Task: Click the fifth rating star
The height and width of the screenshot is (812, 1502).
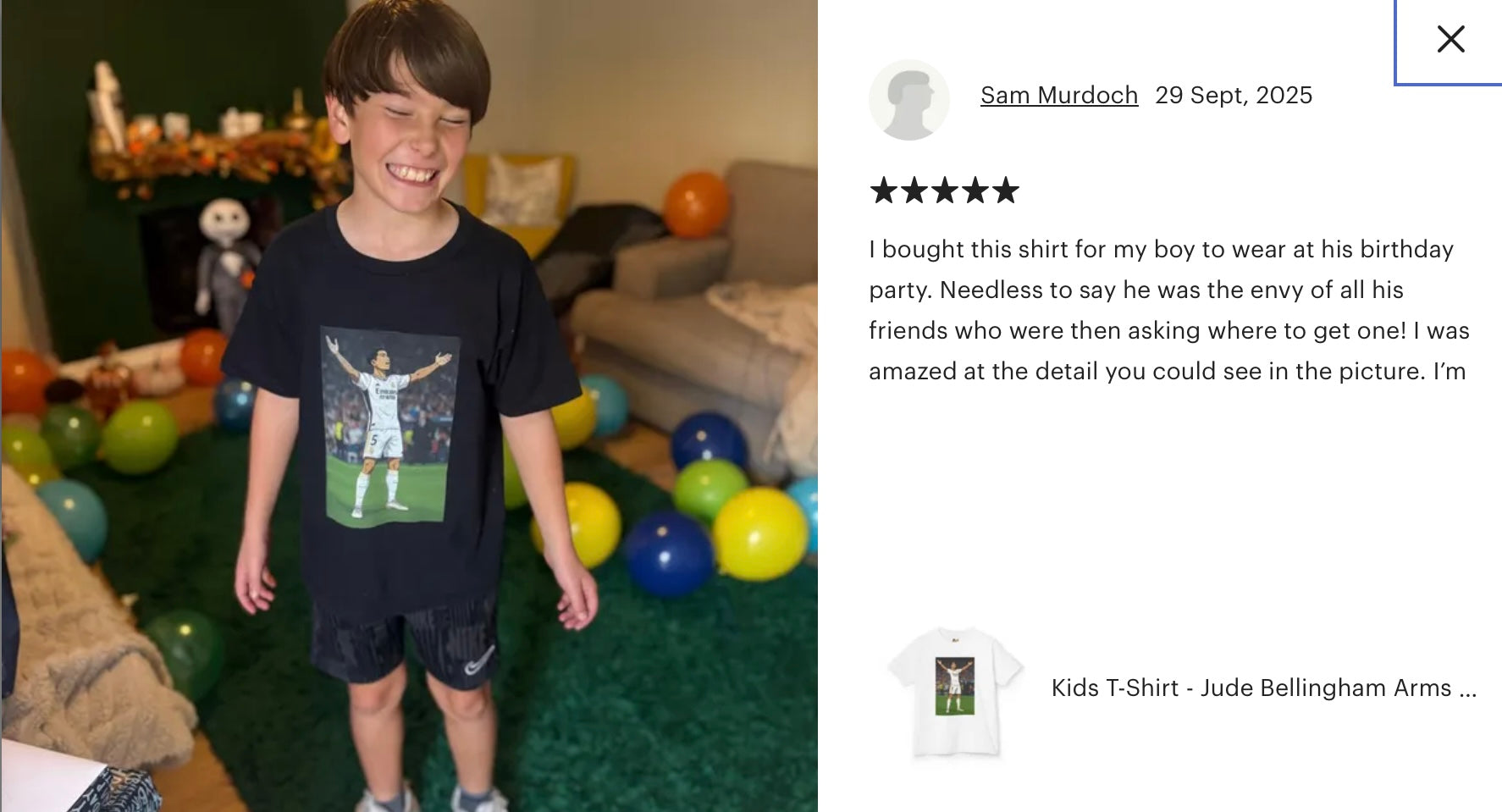Action: point(1005,191)
